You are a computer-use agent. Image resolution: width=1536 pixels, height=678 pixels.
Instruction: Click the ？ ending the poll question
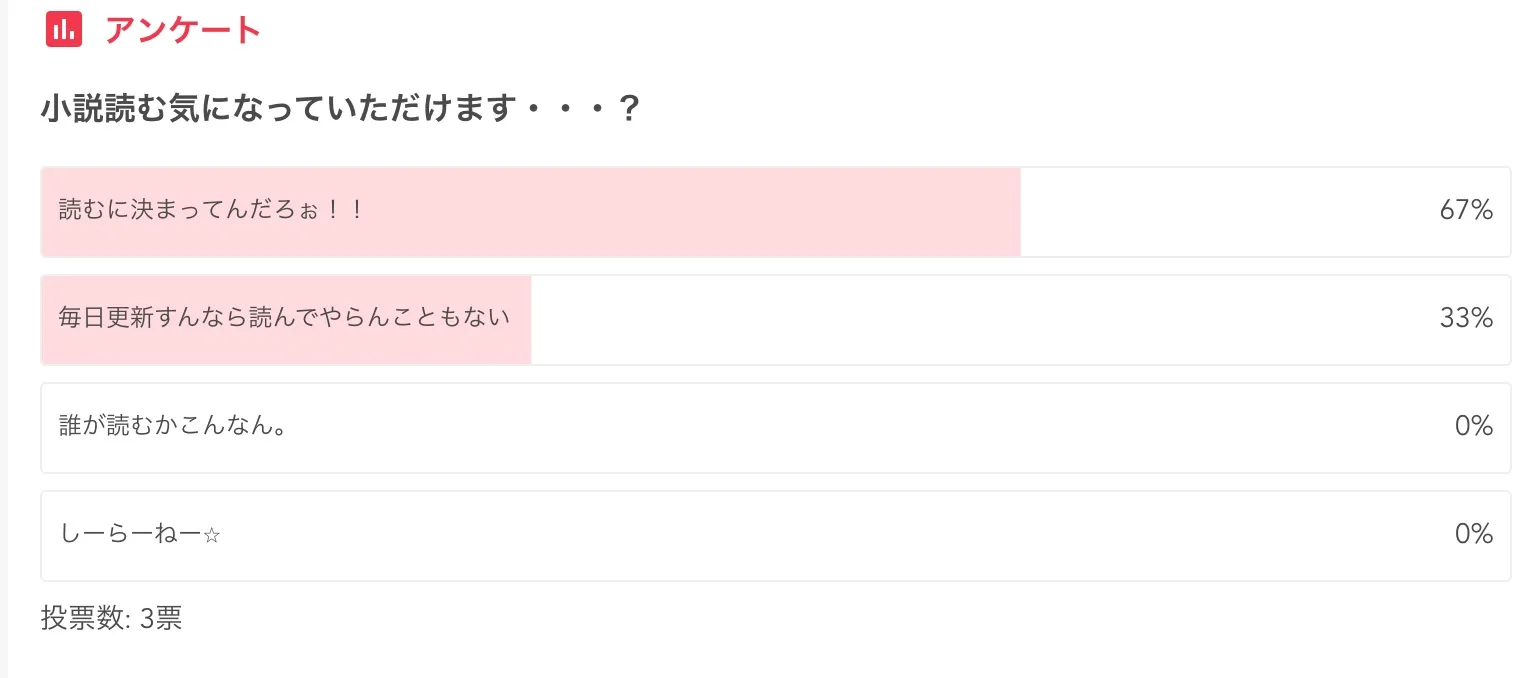point(629,109)
